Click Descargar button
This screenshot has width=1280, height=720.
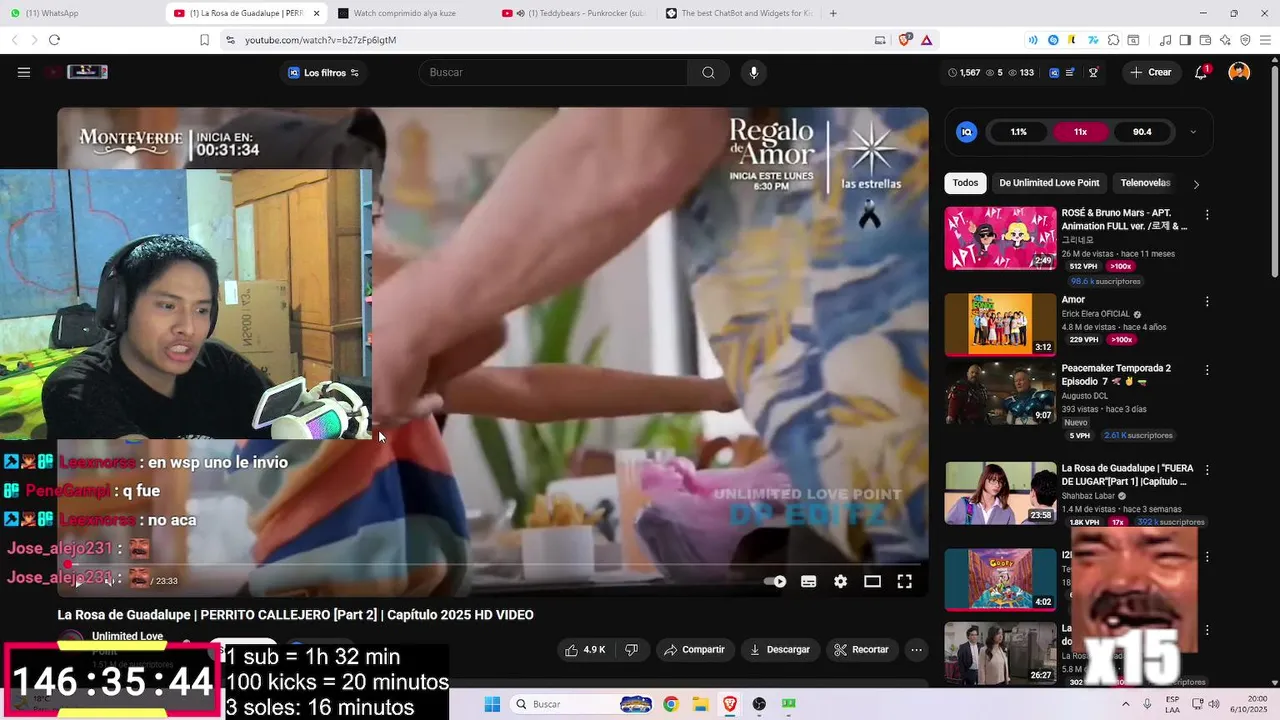pyautogui.click(x=779, y=650)
